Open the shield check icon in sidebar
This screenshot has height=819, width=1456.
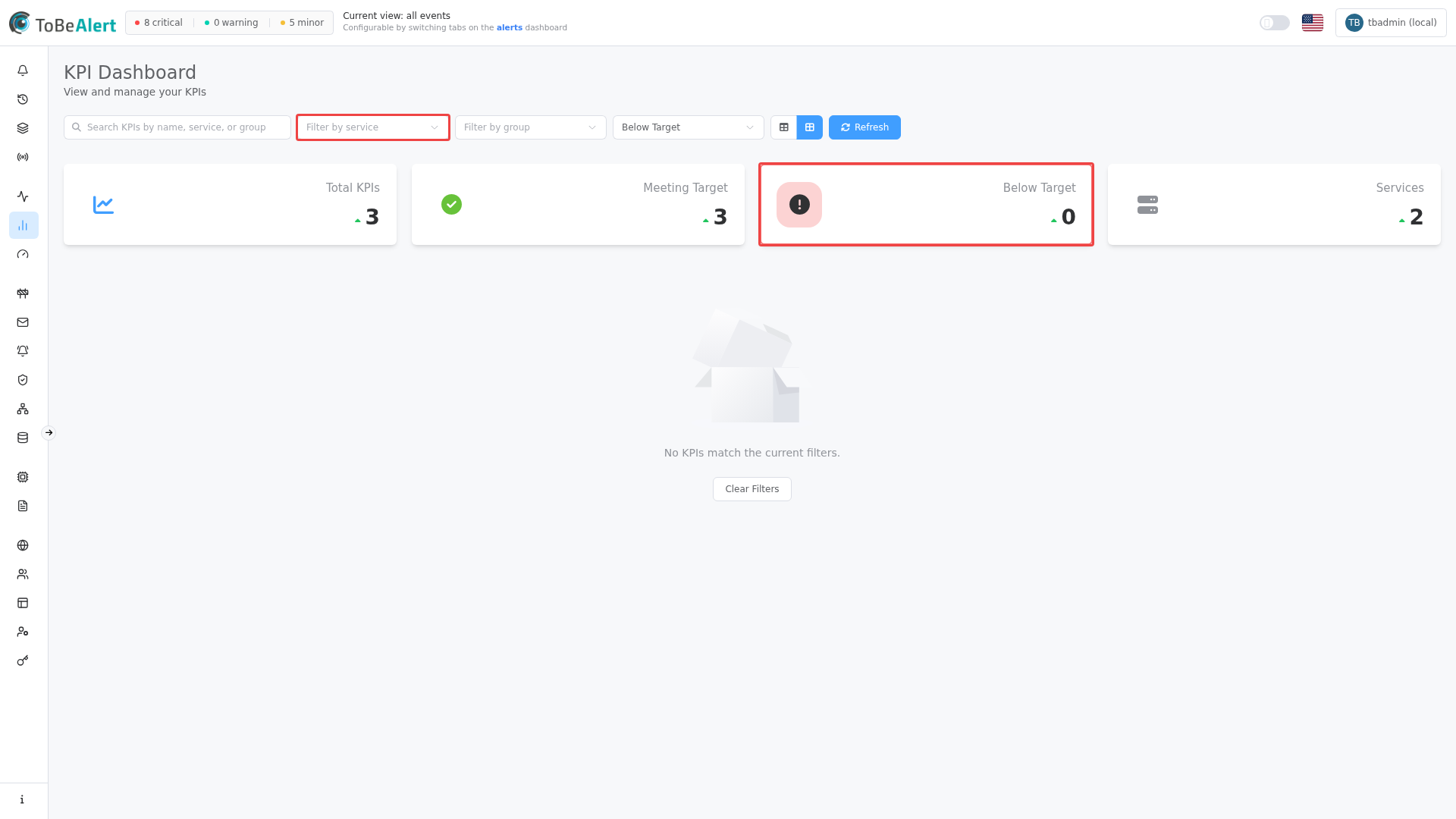(x=23, y=380)
